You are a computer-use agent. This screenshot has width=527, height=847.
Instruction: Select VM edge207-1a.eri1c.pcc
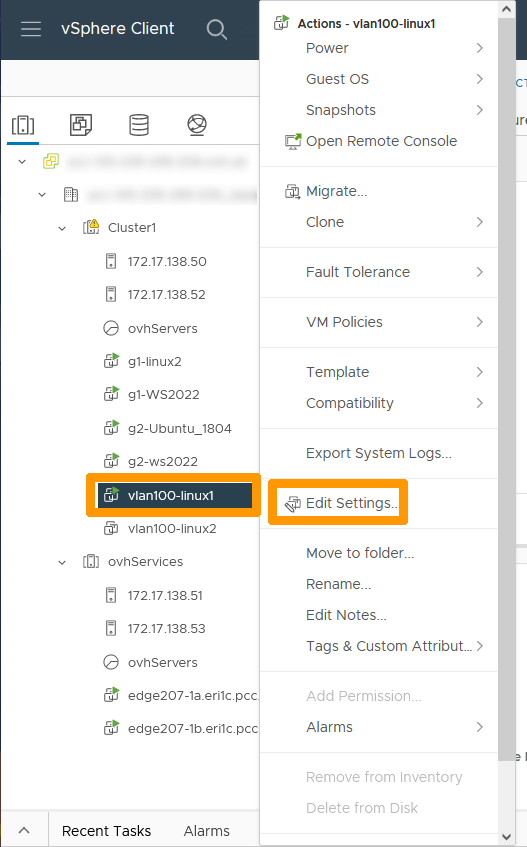(x=193, y=695)
